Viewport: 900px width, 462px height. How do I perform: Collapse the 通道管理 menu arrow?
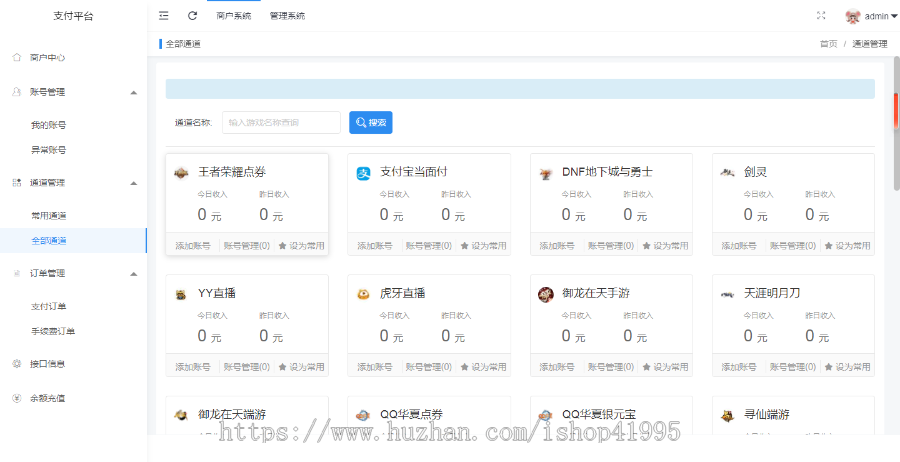click(x=134, y=183)
